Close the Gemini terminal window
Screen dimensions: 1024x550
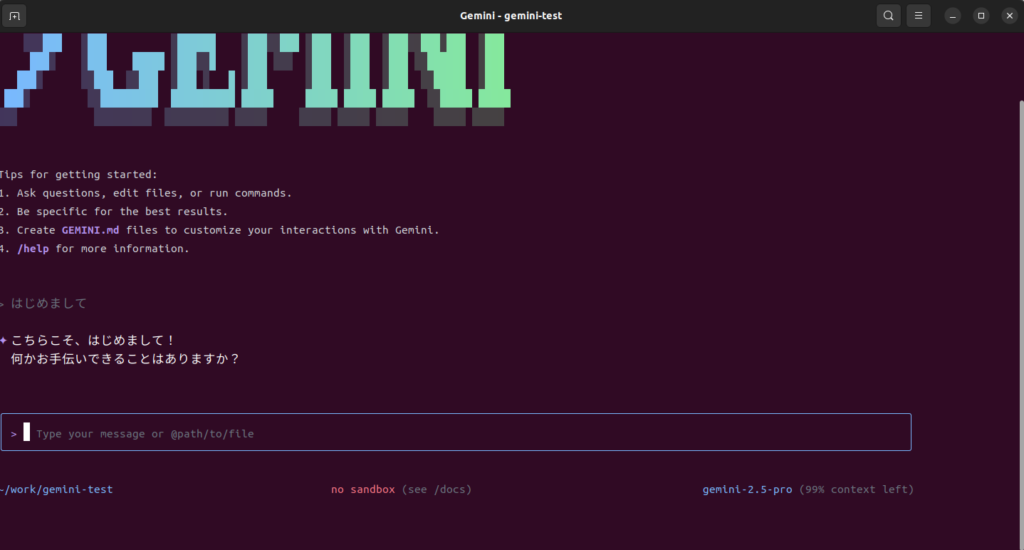(x=1010, y=16)
